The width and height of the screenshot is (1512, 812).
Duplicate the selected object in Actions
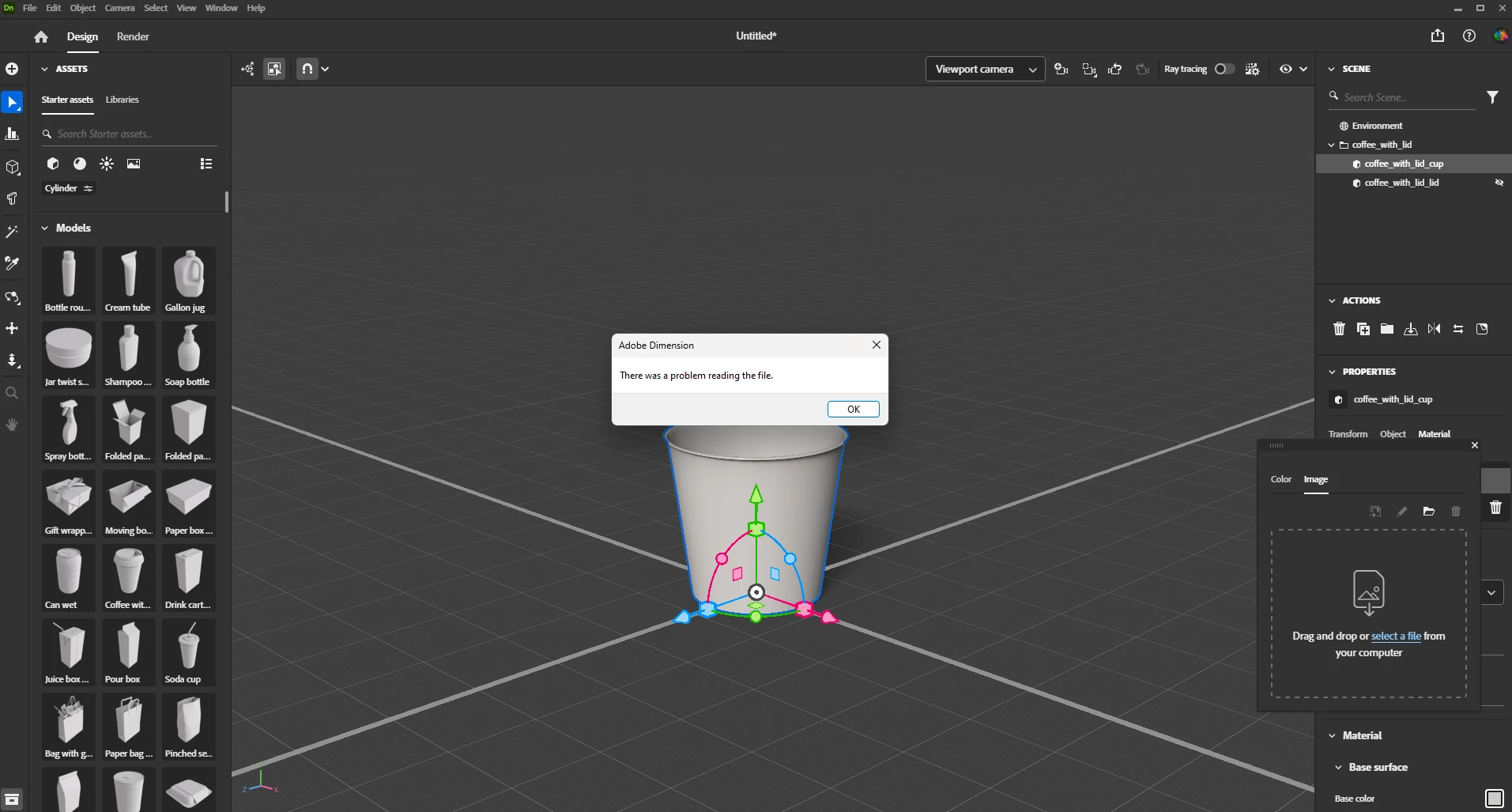coord(1363,329)
